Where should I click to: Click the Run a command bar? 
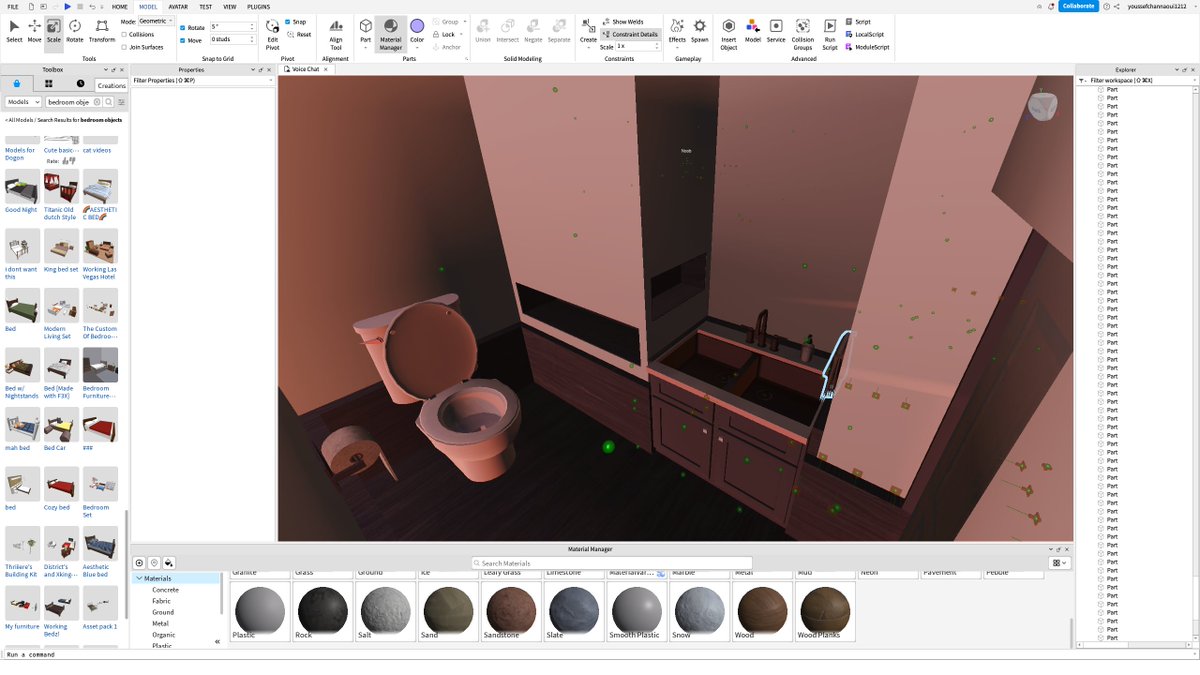tap(600, 654)
